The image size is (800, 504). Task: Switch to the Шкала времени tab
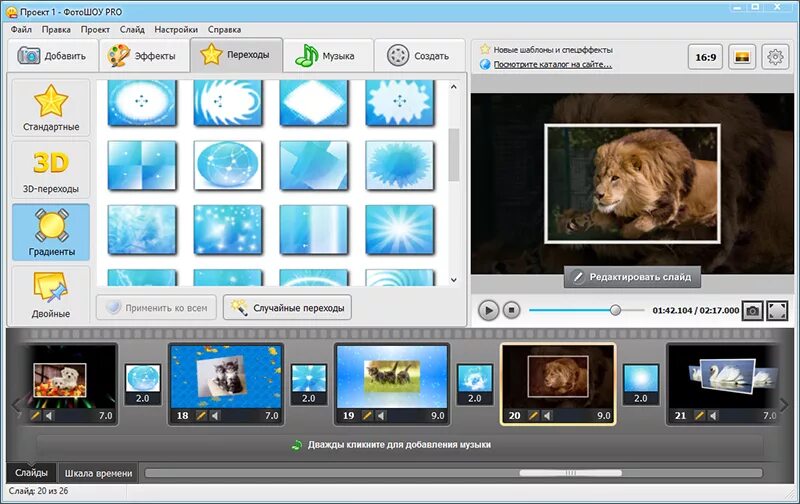click(98, 473)
